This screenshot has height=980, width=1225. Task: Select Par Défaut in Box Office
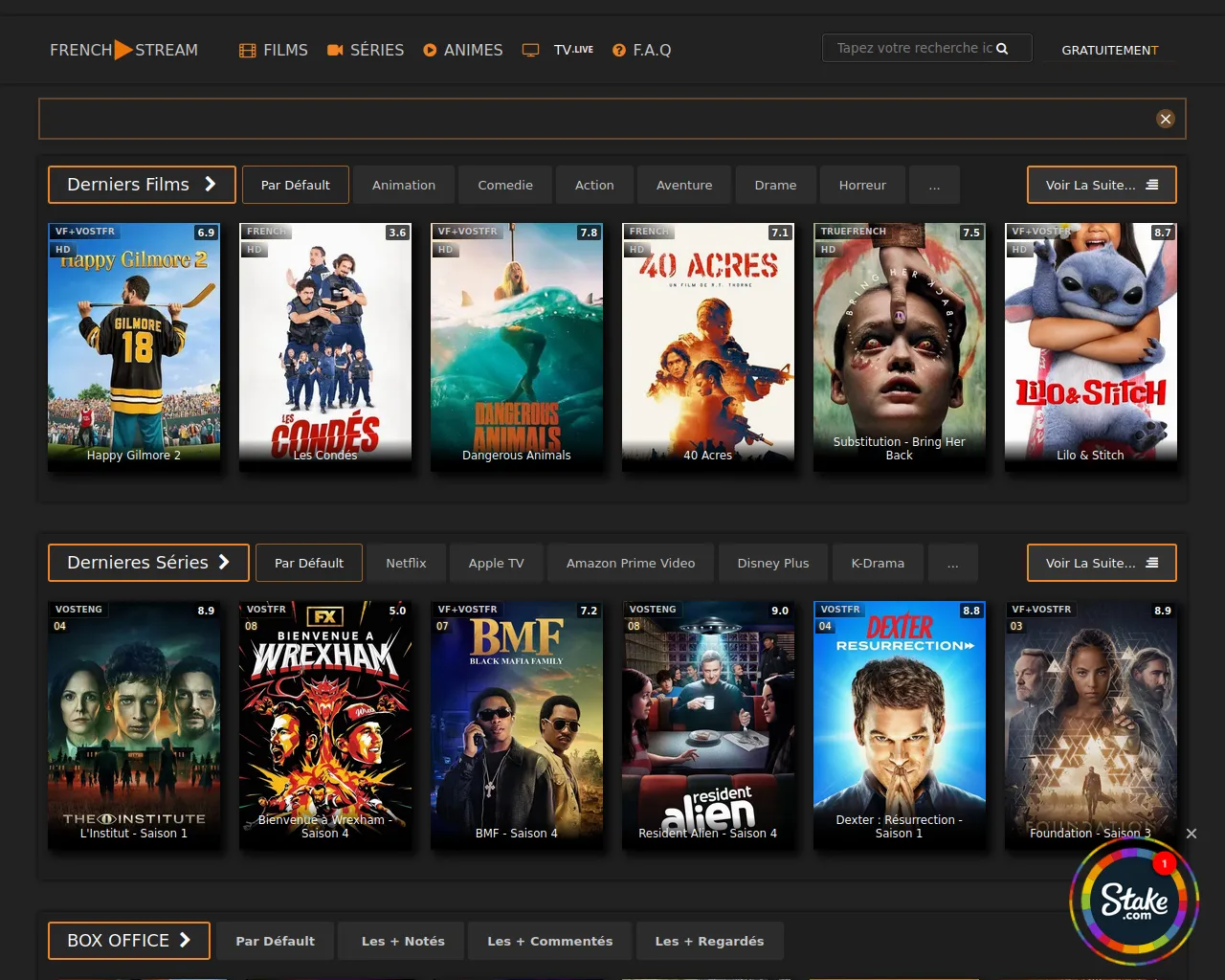(275, 941)
